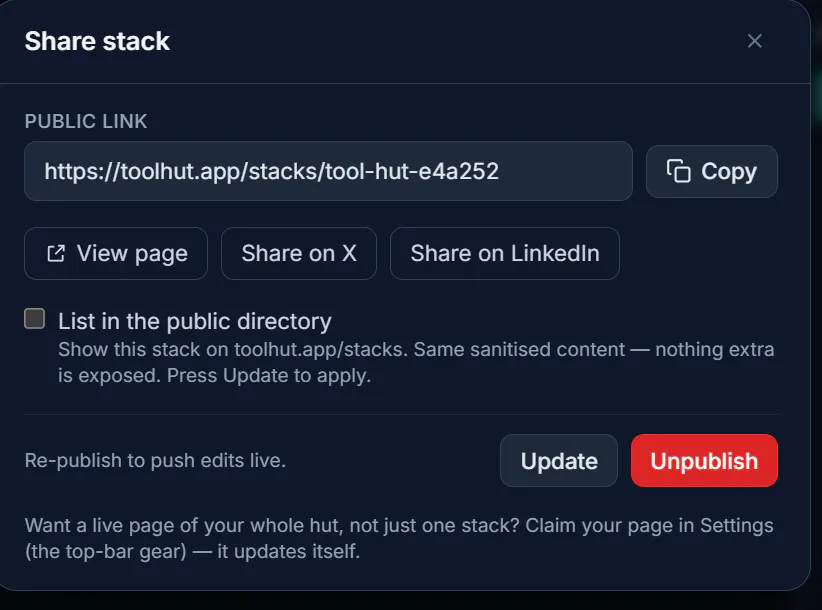Screen dimensions: 822x610
Task: Click the 'Claim your page in Settings' hint
Action: 650,526
